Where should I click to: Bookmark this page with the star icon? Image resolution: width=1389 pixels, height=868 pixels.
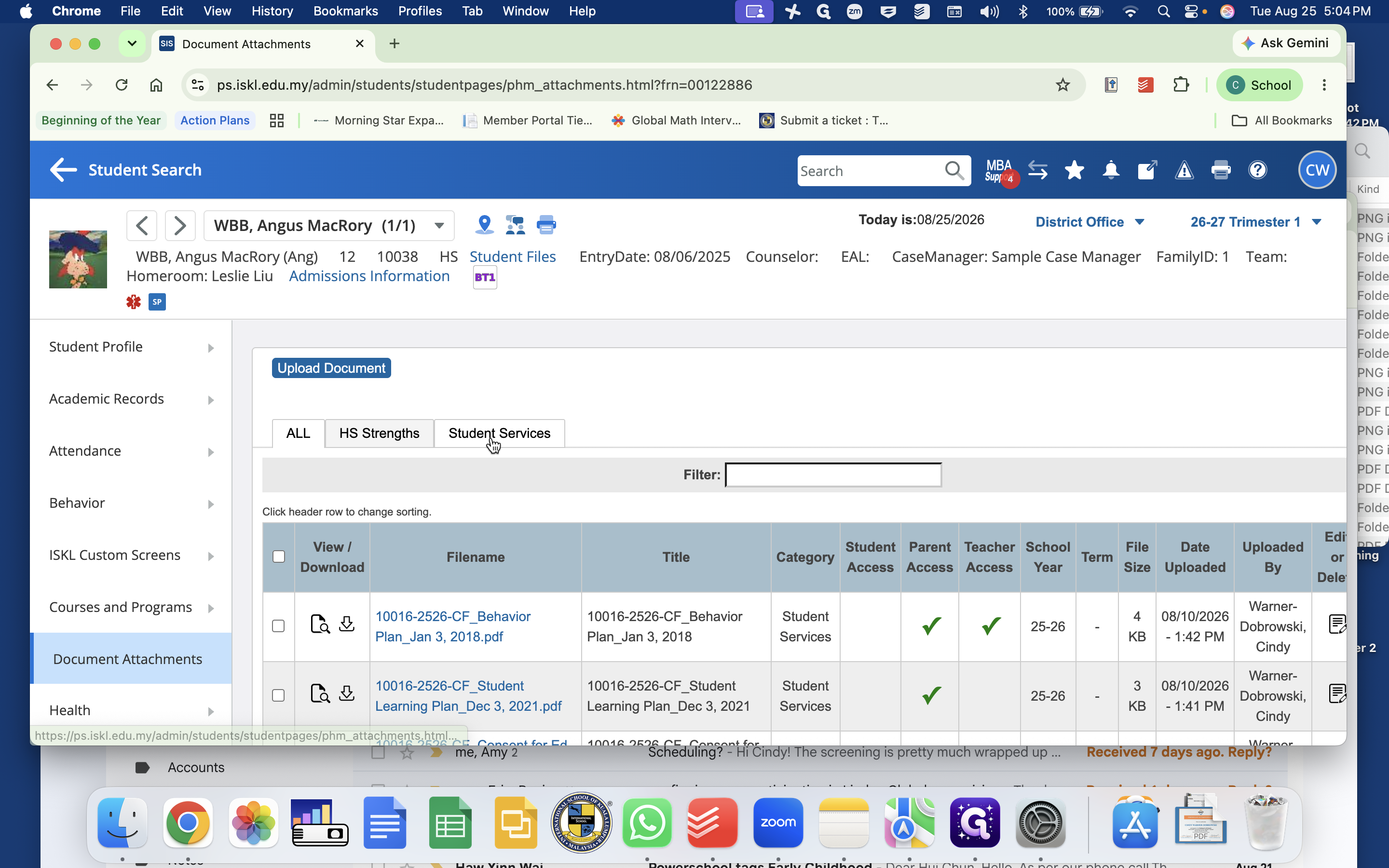coord(1062,85)
